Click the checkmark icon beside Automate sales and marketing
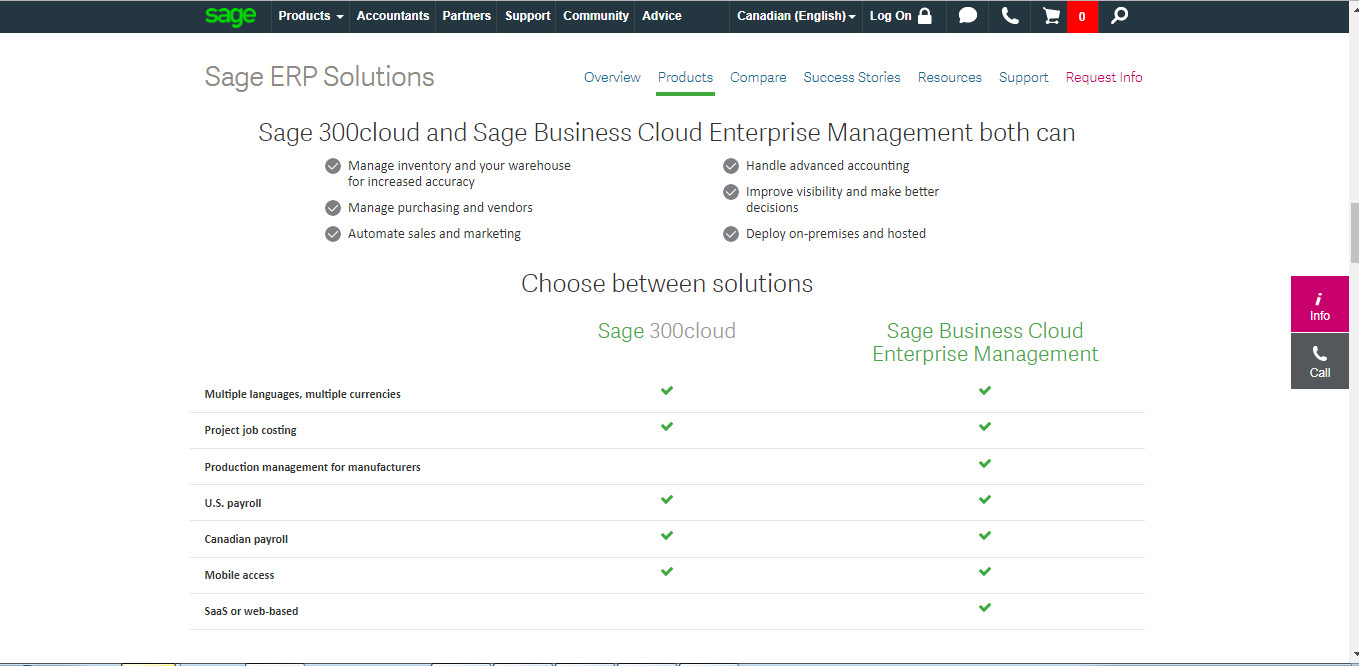 [333, 233]
